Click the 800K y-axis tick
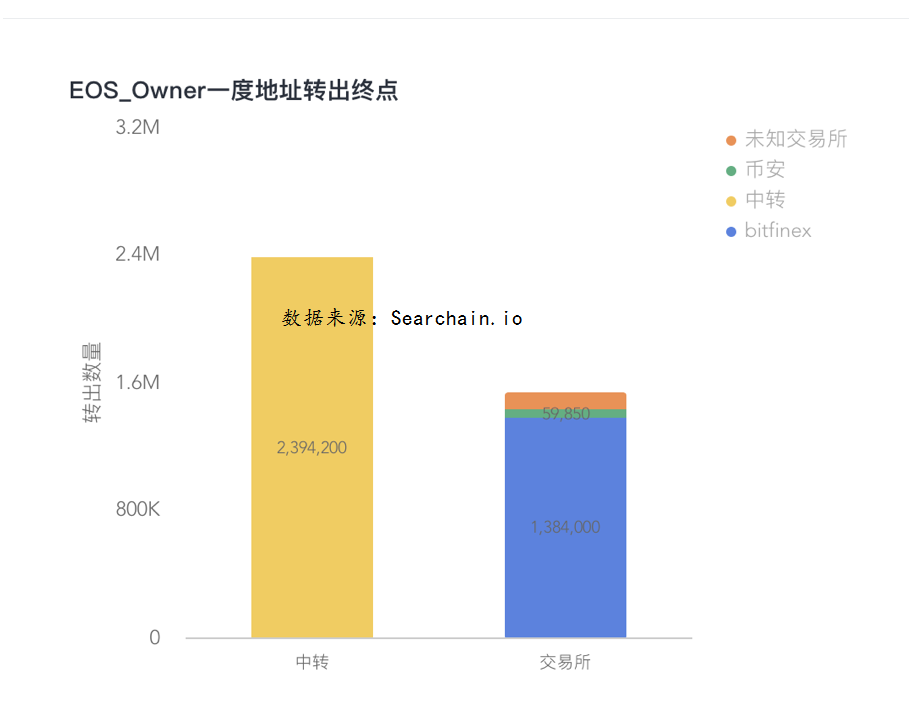 137,509
